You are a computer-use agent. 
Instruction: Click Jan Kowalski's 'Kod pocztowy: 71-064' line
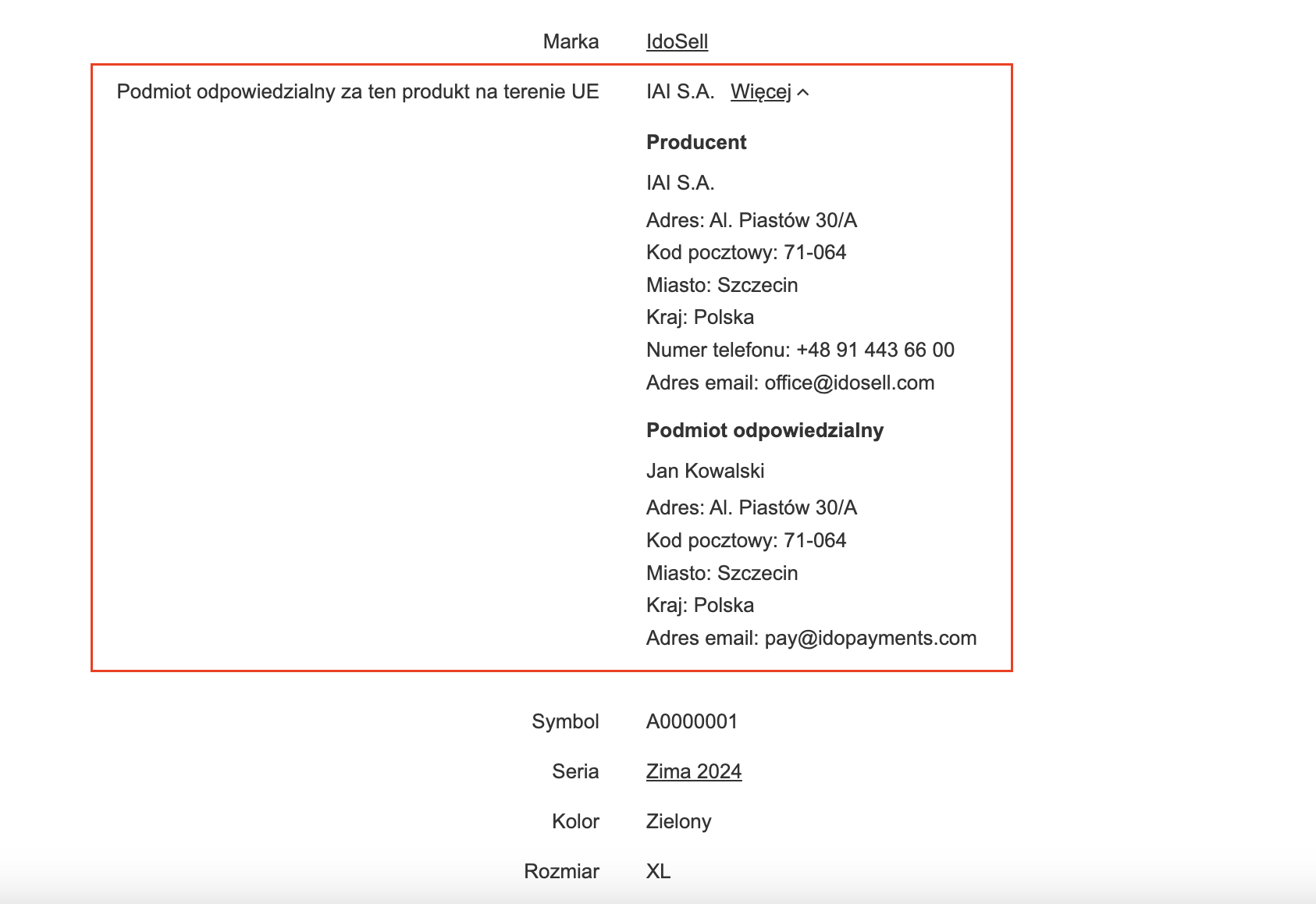coord(746,540)
